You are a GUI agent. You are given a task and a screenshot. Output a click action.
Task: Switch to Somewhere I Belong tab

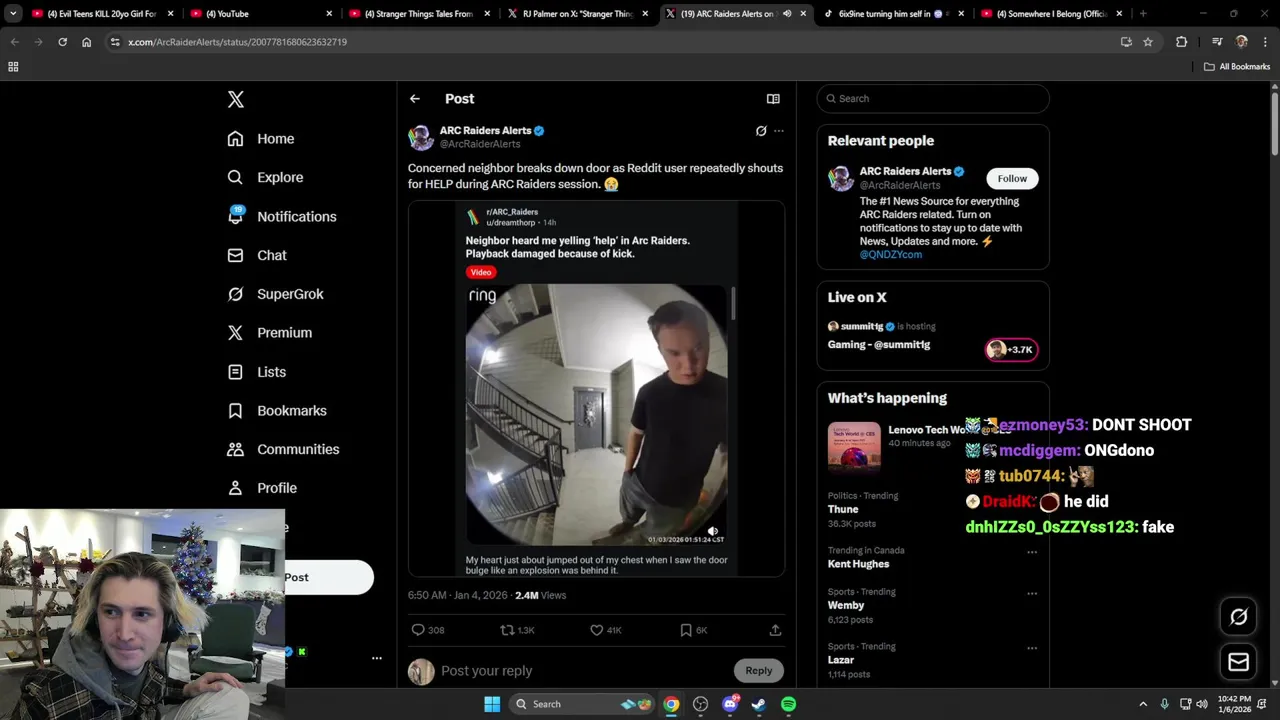1052,14
